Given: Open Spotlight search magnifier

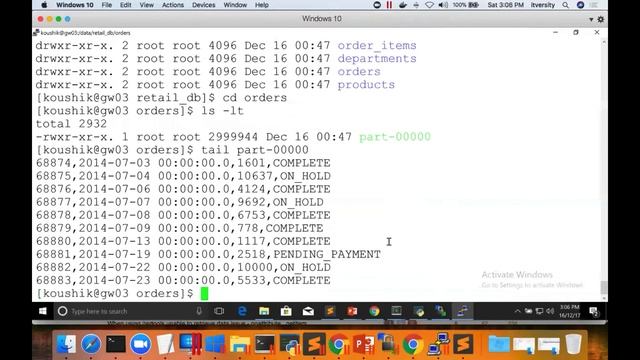Looking at the screenshot, I should (x=565, y=5).
